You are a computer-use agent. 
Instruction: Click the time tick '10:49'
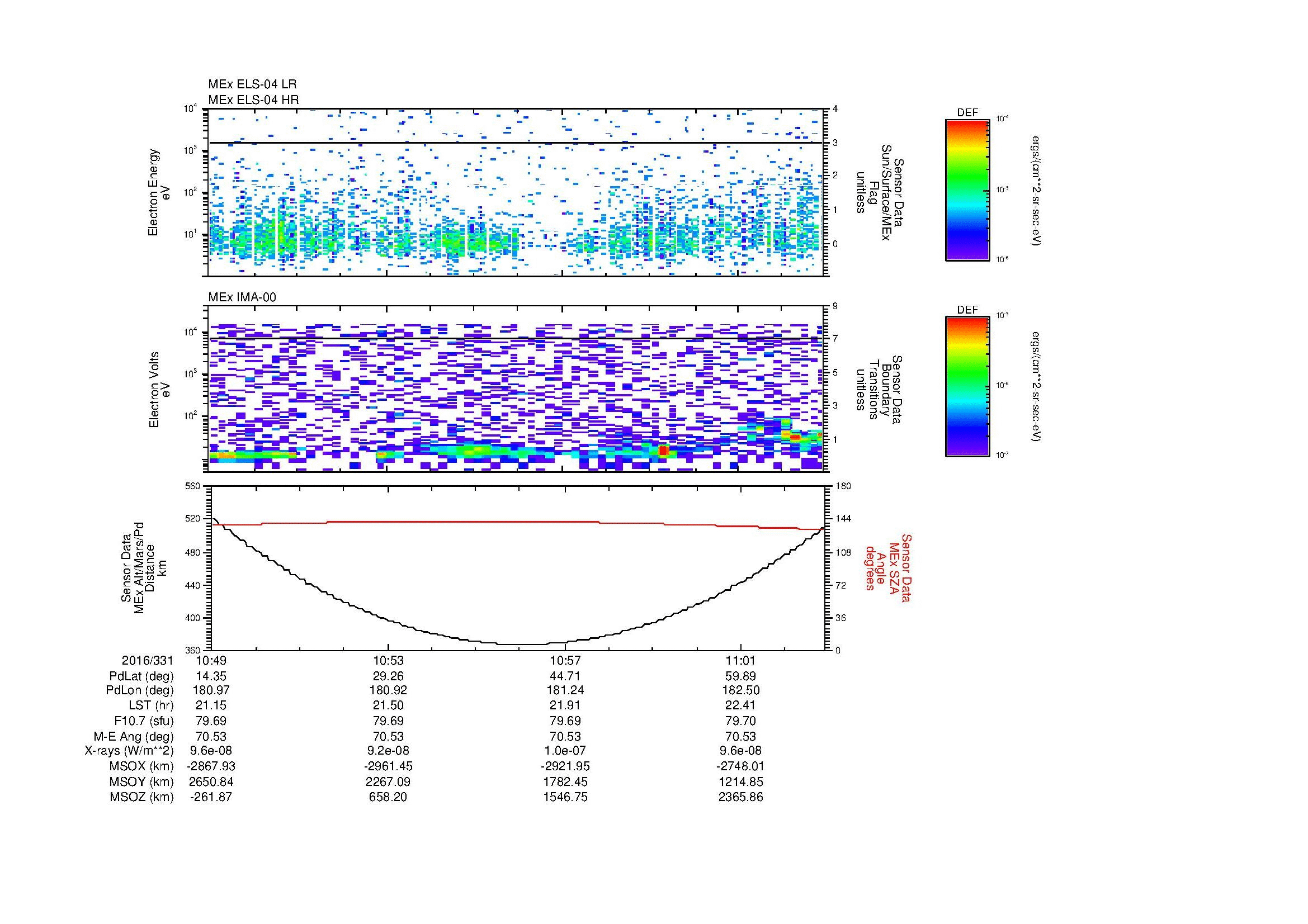[x=211, y=660]
